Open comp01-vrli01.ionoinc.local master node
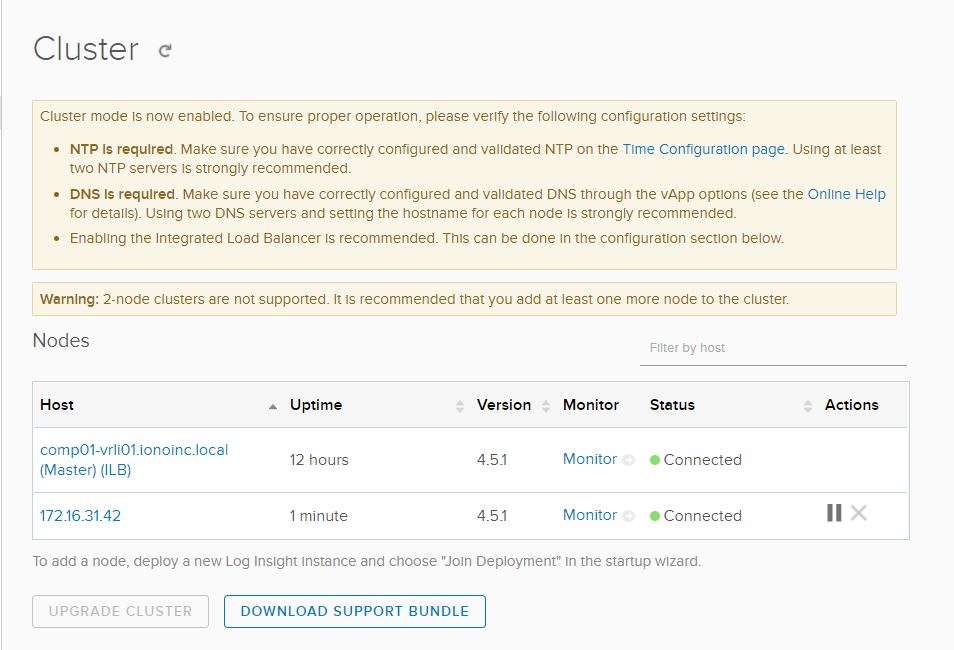 134,450
